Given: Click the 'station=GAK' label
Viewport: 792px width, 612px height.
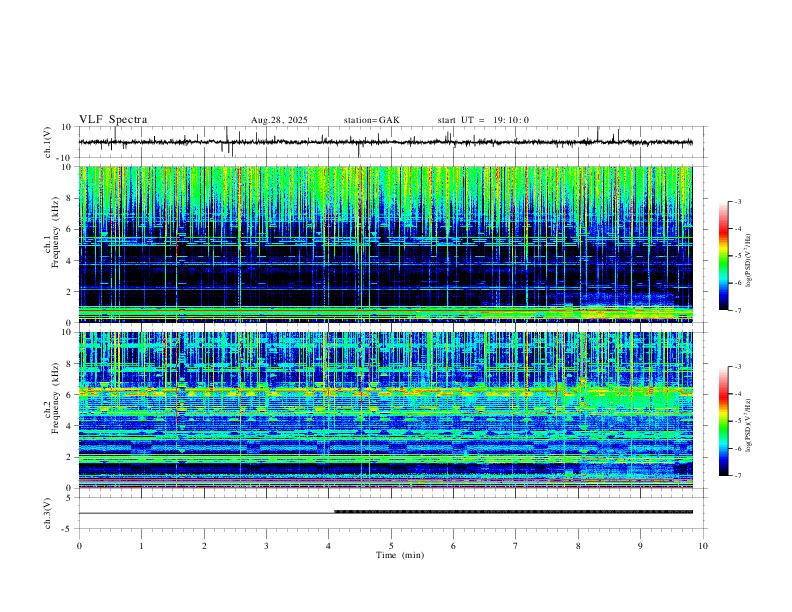Looking at the screenshot, I should click(x=372, y=120).
